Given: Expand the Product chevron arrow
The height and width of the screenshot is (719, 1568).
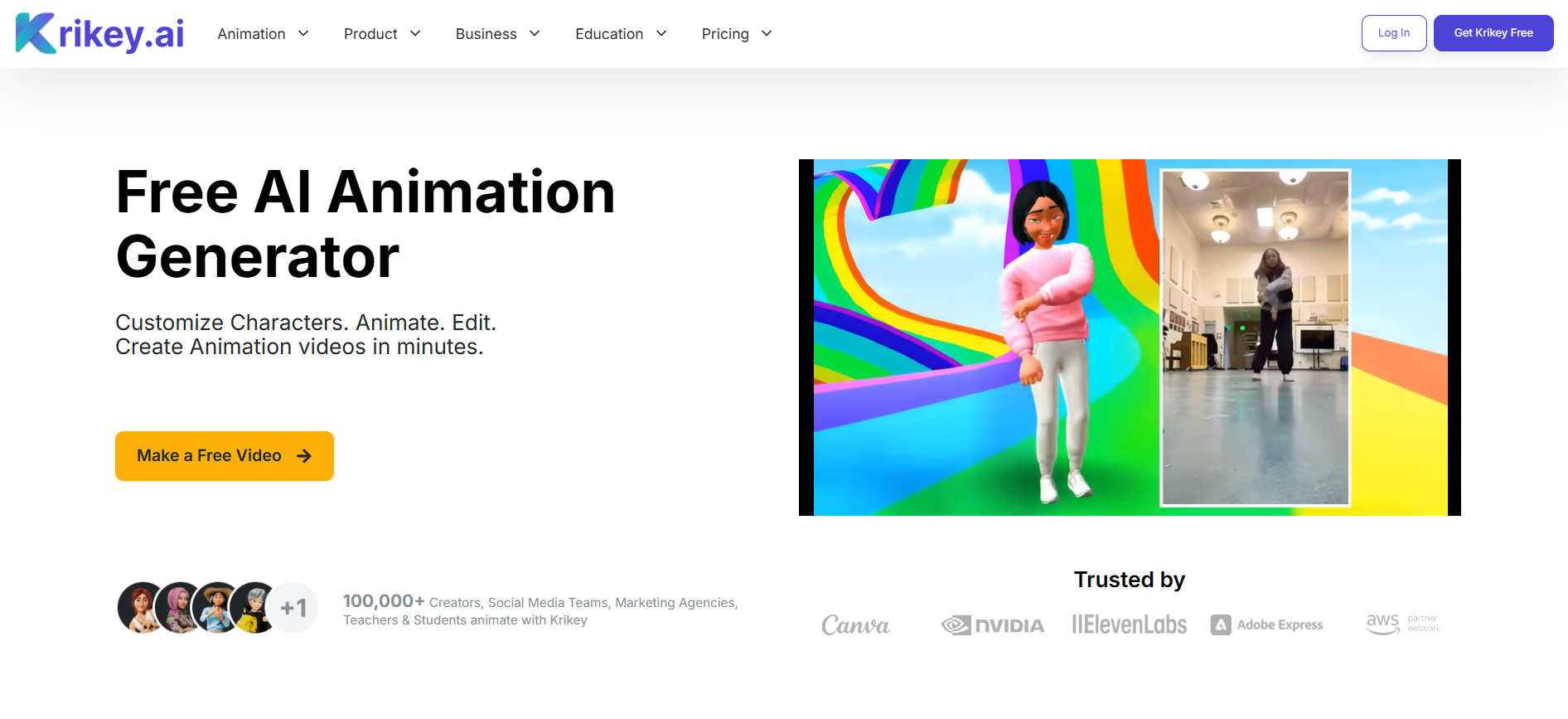Looking at the screenshot, I should pos(415,33).
